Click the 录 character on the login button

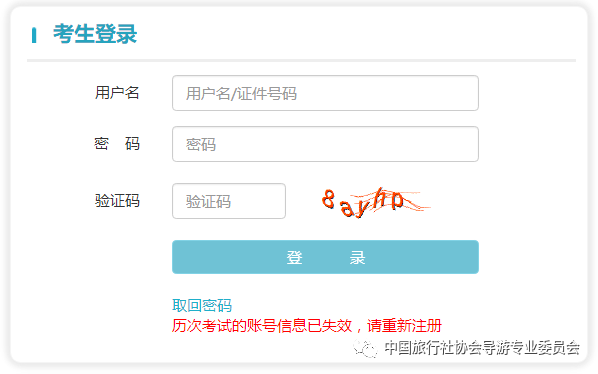pos(357,257)
